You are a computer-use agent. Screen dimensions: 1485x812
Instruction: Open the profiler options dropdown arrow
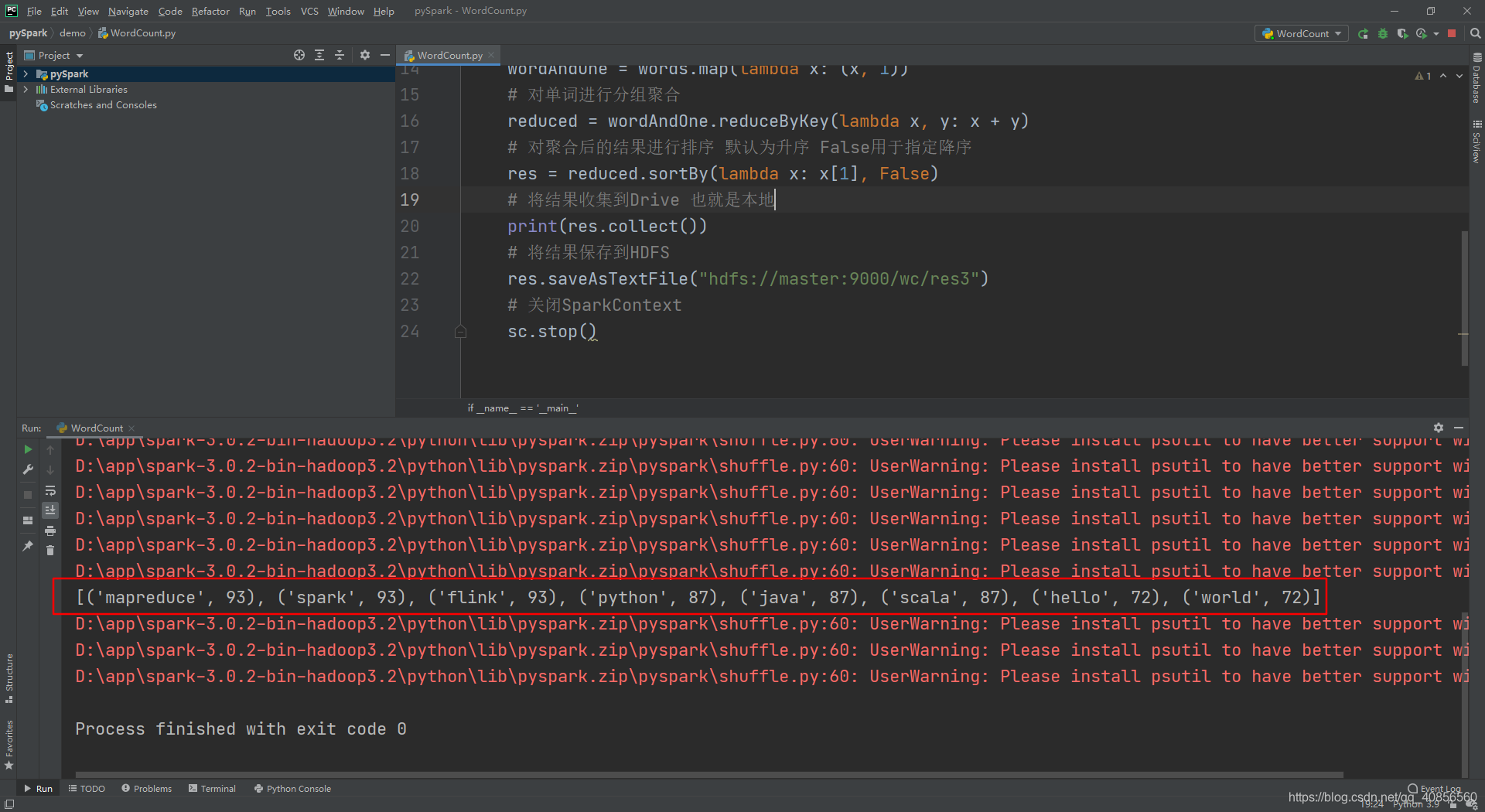1436,34
